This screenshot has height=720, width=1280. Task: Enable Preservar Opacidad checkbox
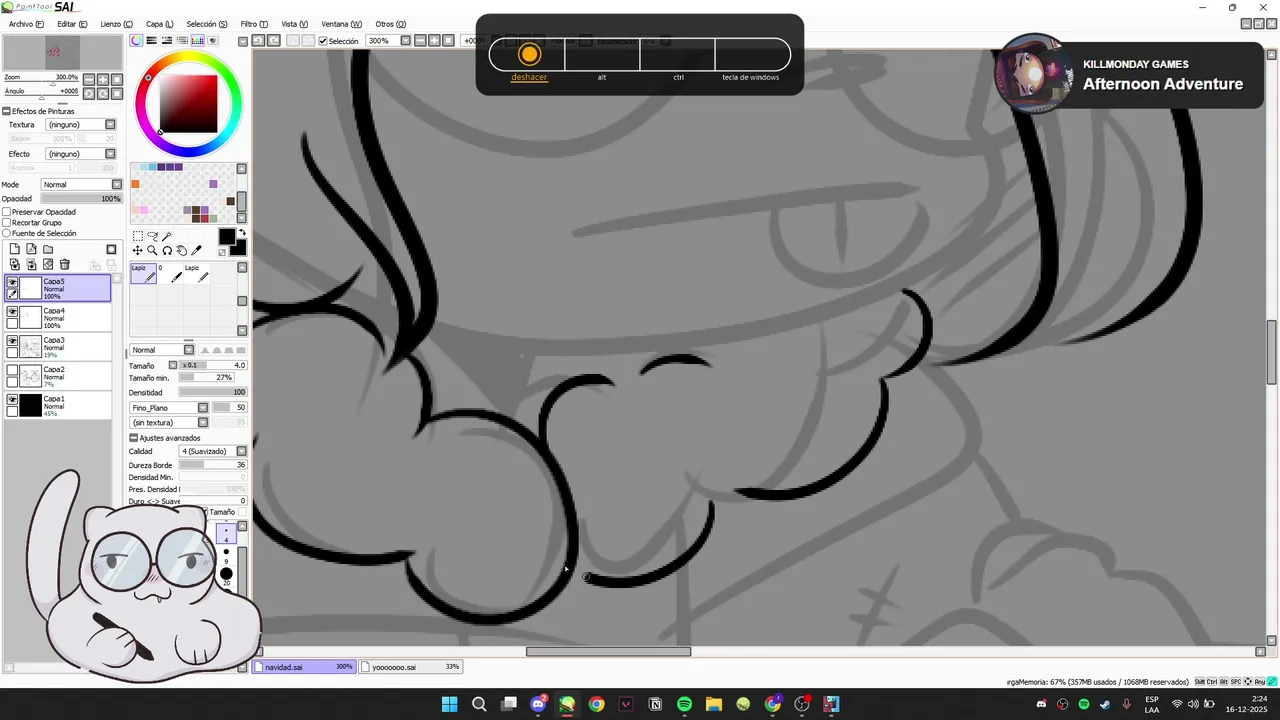click(x=7, y=212)
